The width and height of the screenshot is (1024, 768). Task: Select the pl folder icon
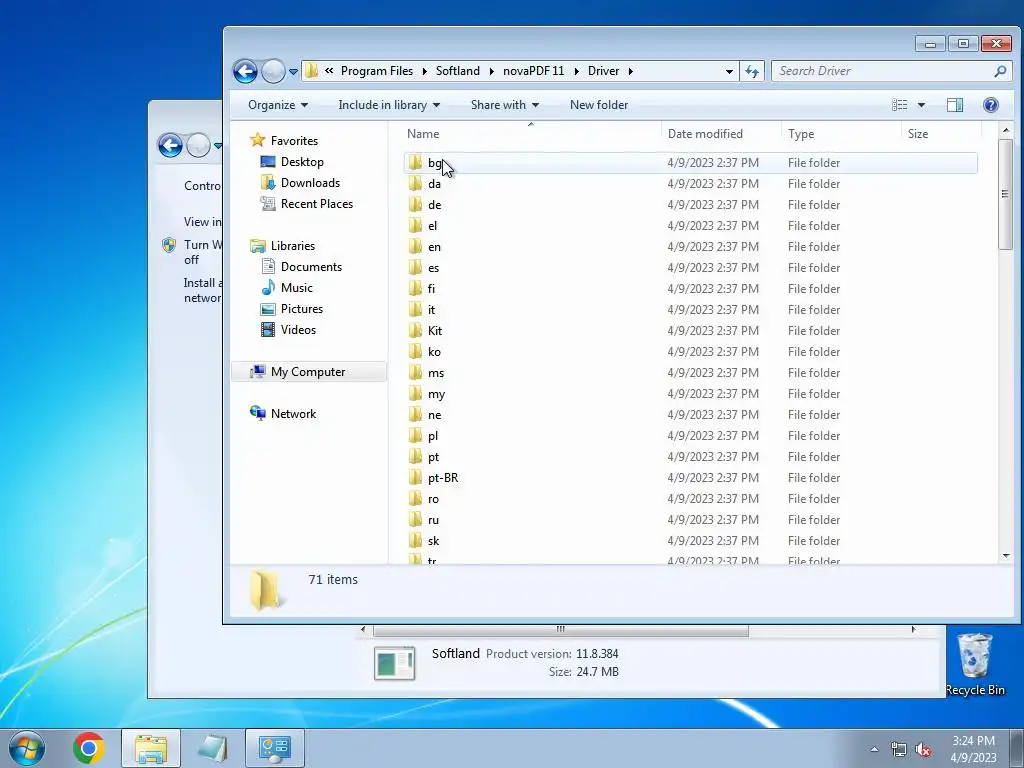coord(415,436)
